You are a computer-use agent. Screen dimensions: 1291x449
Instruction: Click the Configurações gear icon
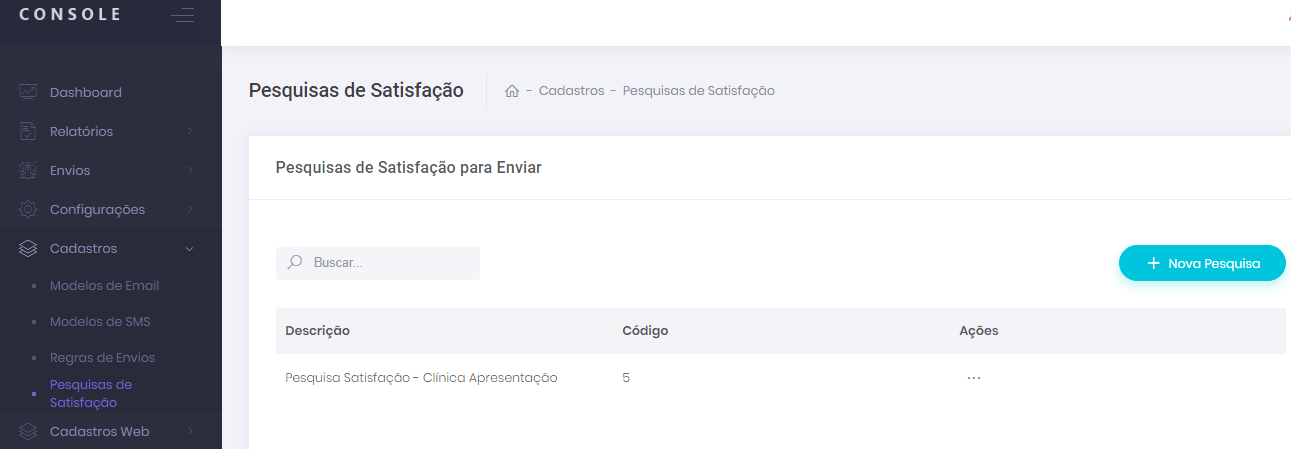pos(28,210)
